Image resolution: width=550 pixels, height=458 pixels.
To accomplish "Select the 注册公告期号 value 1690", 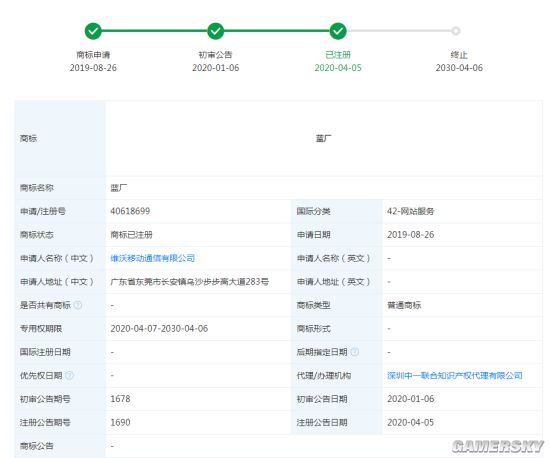I will (x=120, y=422).
